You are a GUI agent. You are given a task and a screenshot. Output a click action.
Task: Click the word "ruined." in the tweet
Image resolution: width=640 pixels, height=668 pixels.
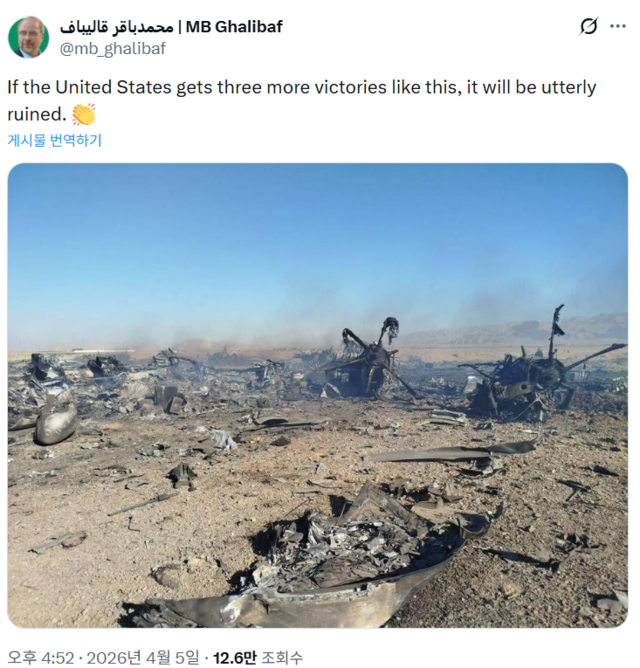pyautogui.click(x=37, y=114)
